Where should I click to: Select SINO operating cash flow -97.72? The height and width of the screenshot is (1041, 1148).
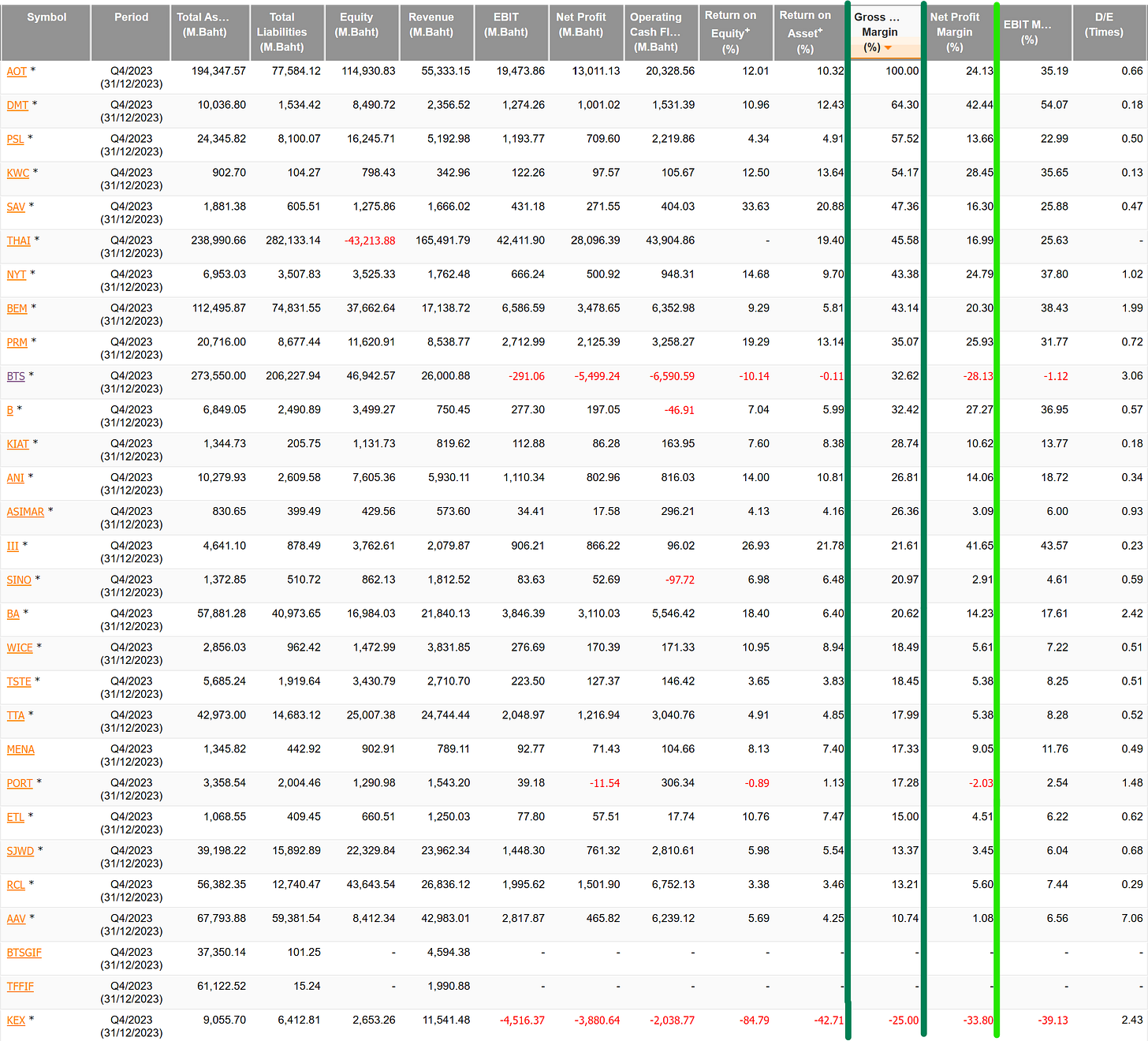coord(680,580)
